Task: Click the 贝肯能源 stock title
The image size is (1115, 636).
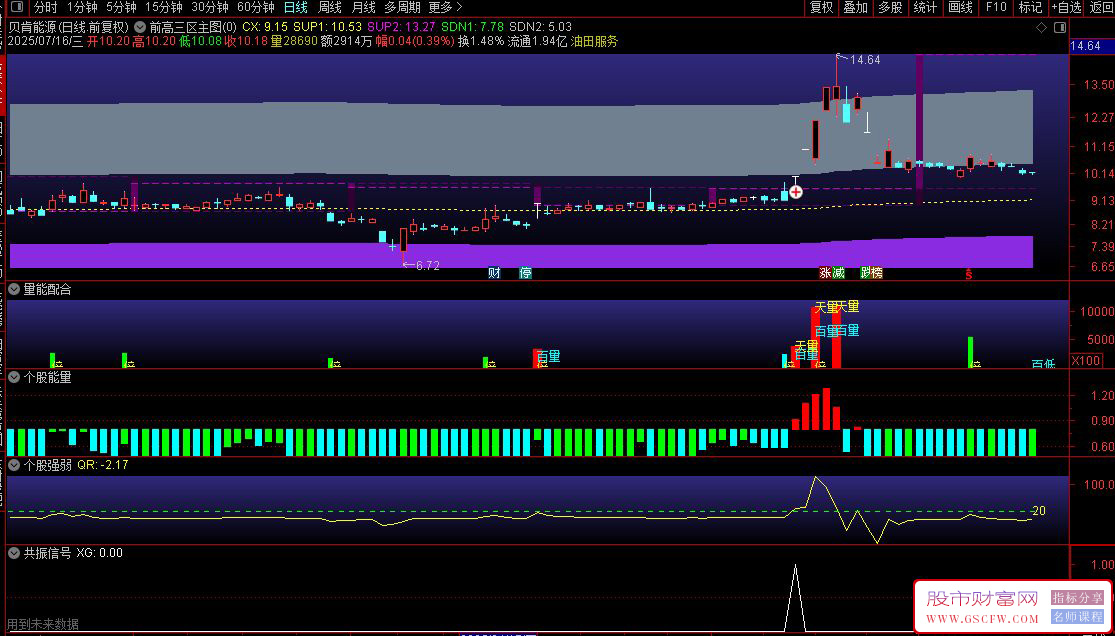Action: tap(33, 28)
